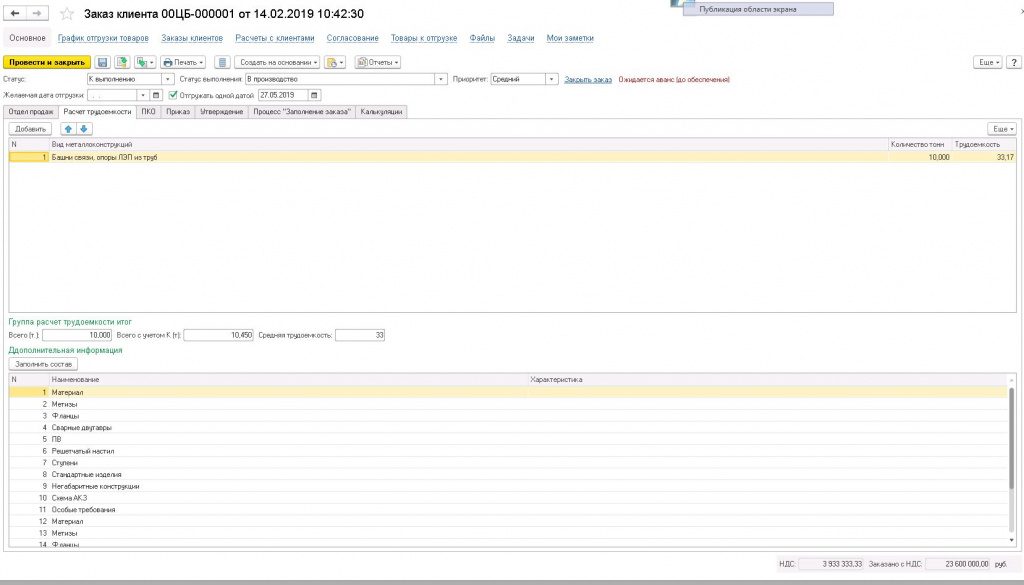Open Согласование link
1024x585 pixels.
(x=353, y=38)
